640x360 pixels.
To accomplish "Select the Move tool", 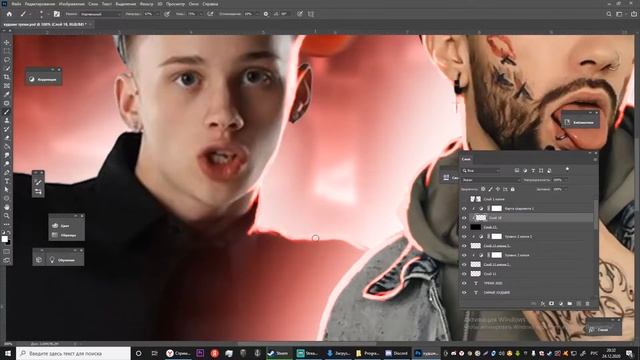I will (7, 42).
